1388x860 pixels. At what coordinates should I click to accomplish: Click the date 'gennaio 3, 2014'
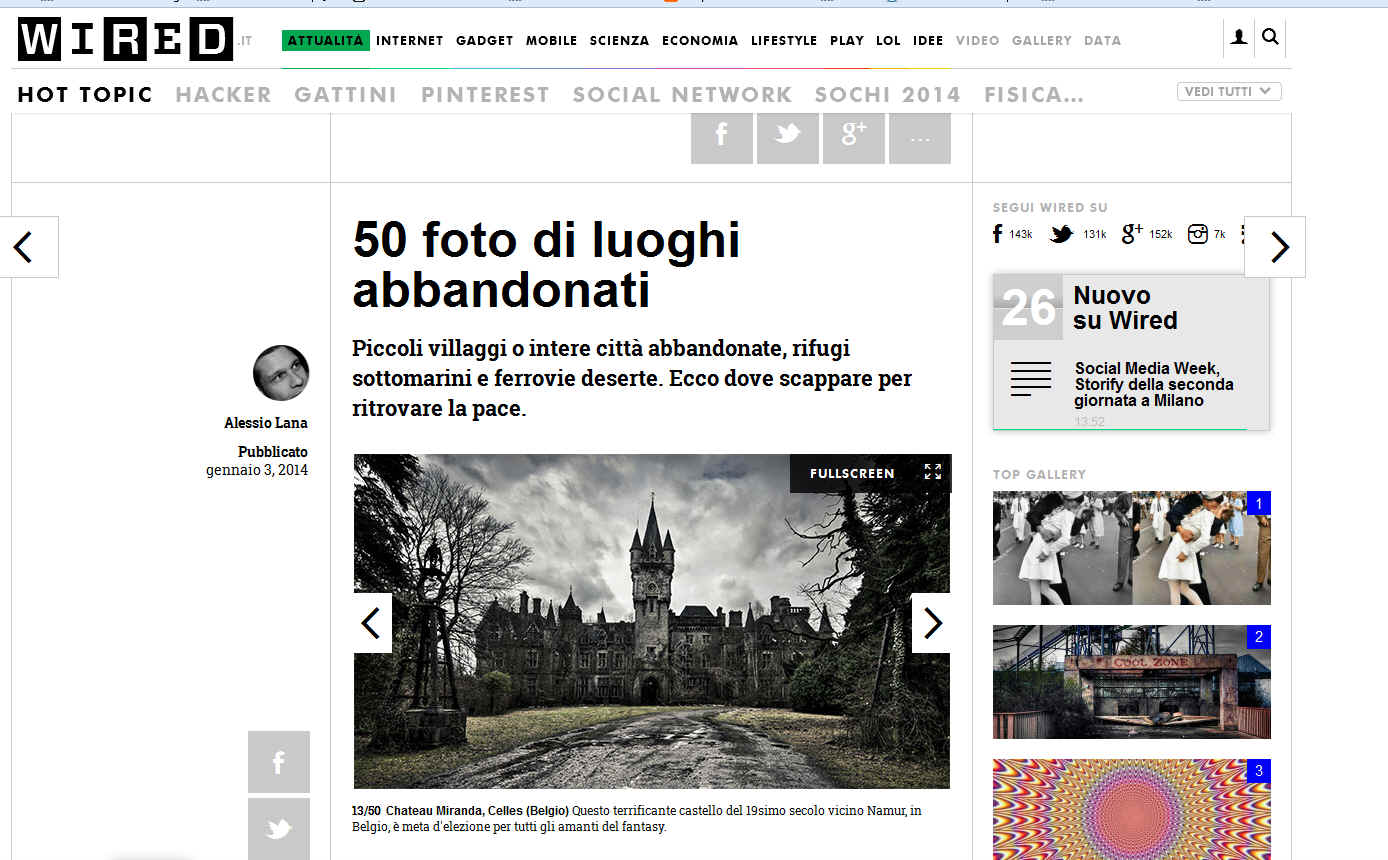point(257,469)
